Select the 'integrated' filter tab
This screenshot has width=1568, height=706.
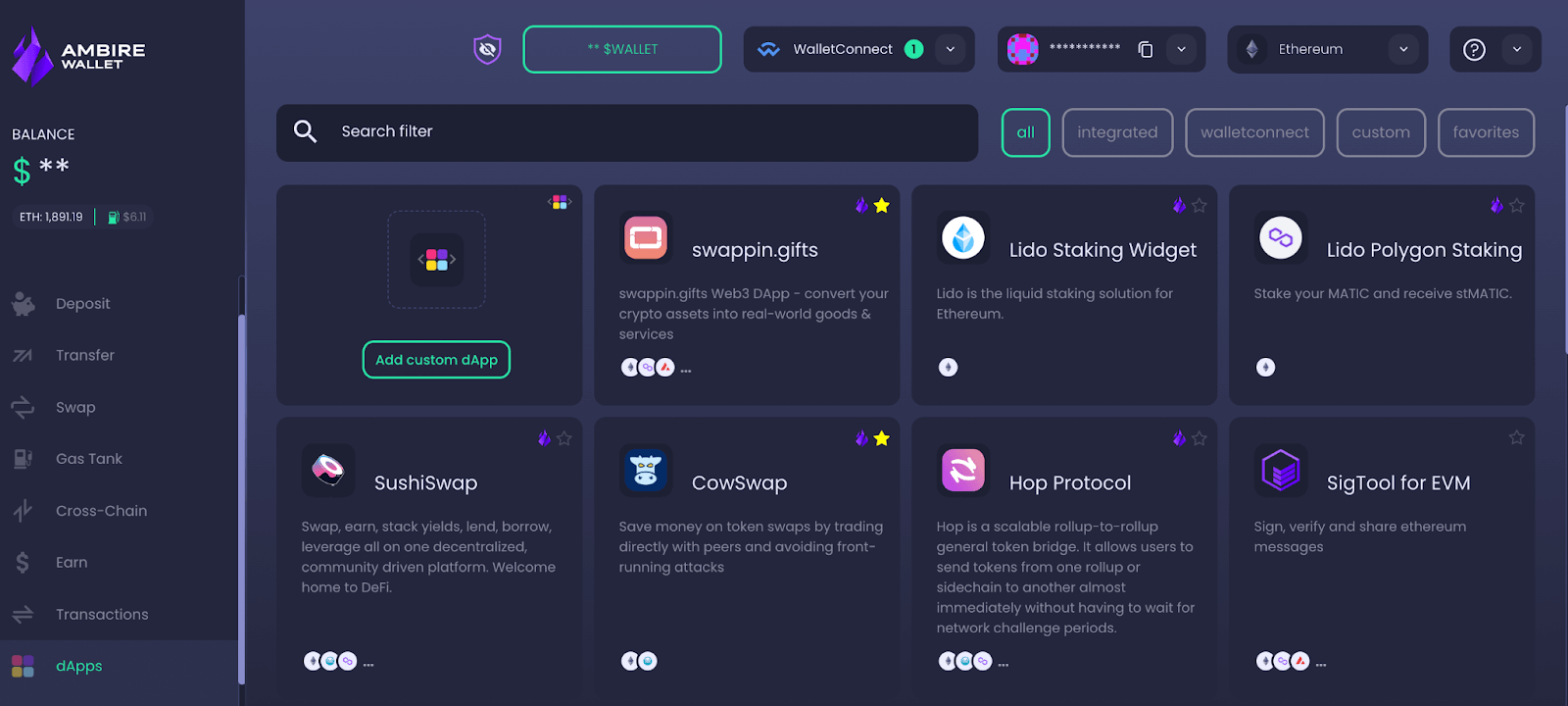pyautogui.click(x=1117, y=132)
